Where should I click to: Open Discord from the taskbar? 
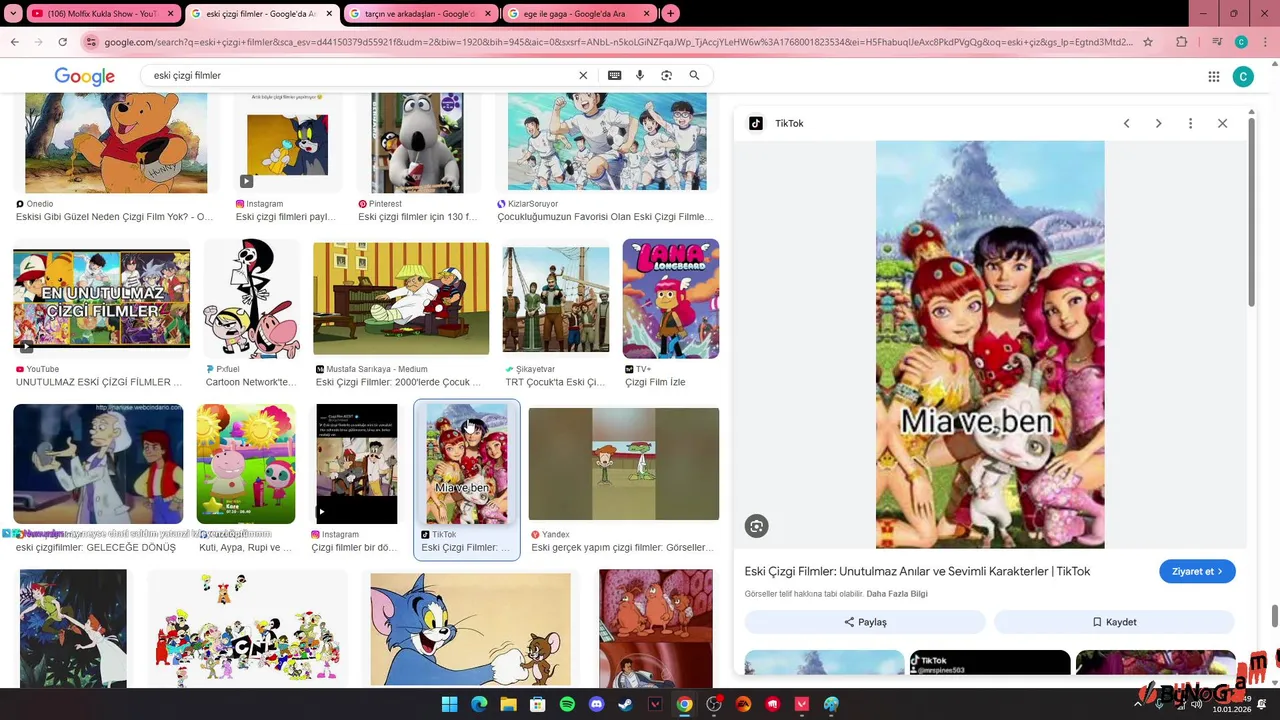point(597,704)
